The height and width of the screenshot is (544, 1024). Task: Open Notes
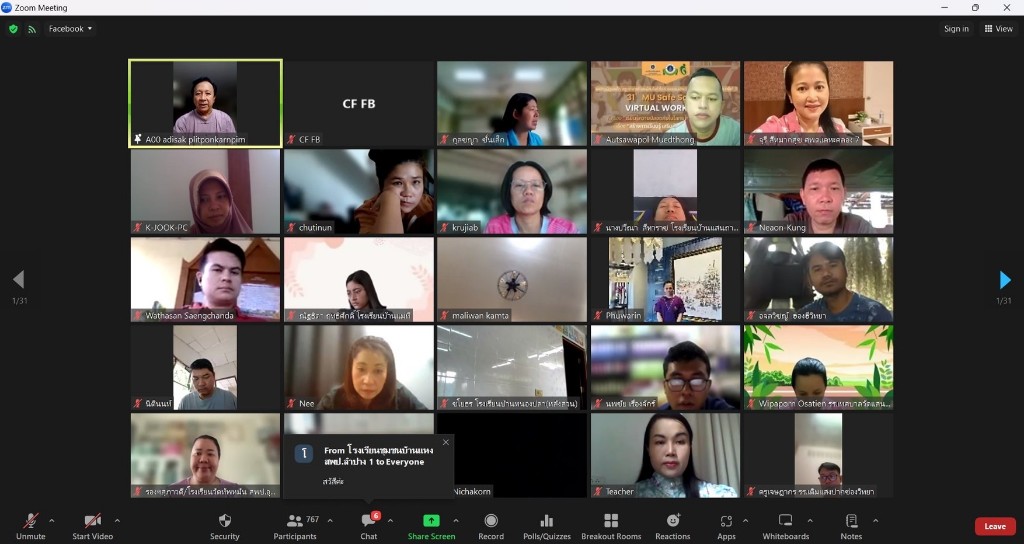851,526
